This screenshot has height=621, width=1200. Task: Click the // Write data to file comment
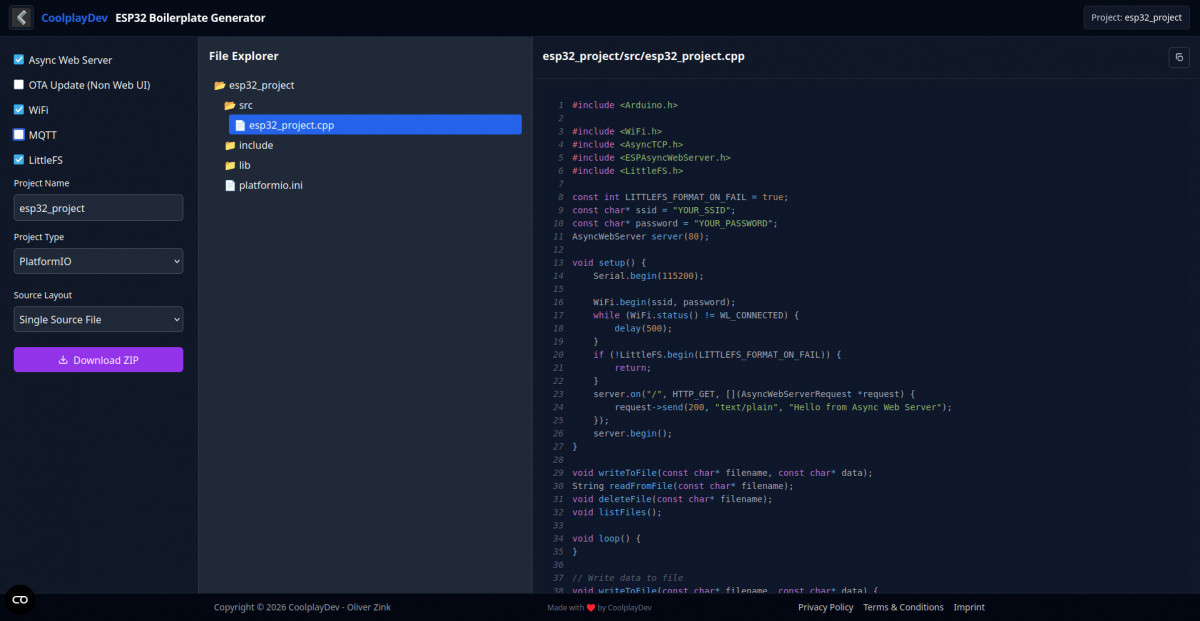(628, 578)
